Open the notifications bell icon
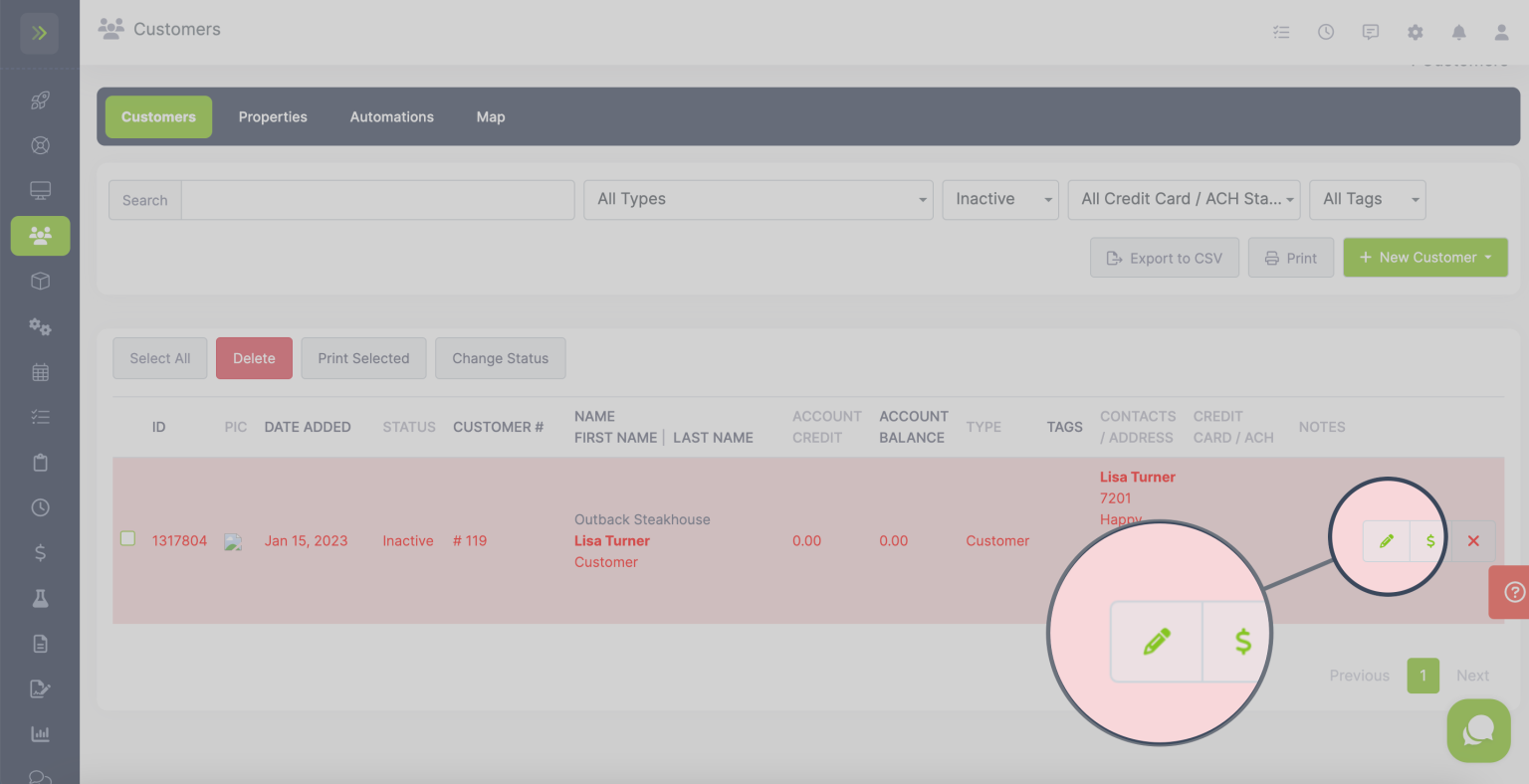 [x=1458, y=32]
